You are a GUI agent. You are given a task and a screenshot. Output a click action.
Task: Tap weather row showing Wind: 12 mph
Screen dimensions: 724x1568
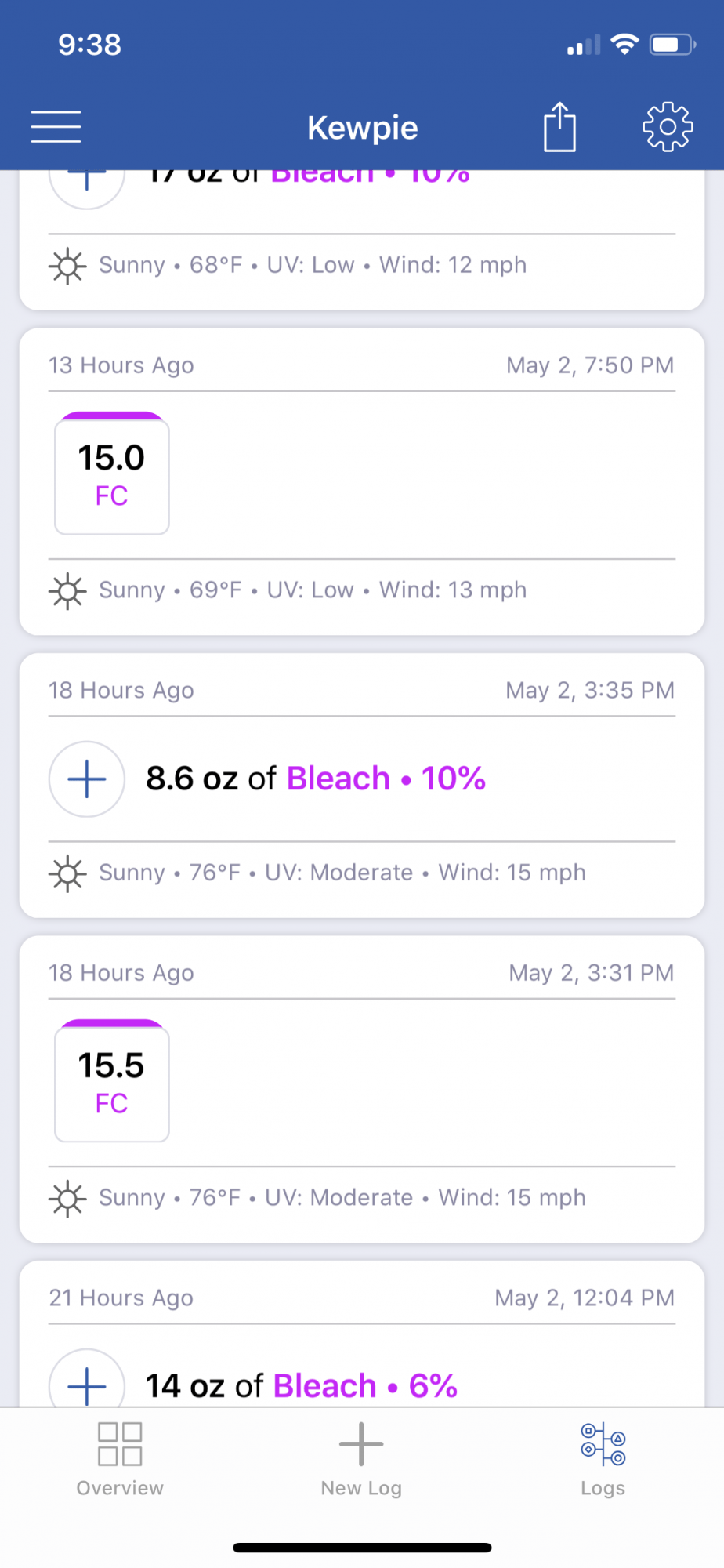tap(361, 266)
